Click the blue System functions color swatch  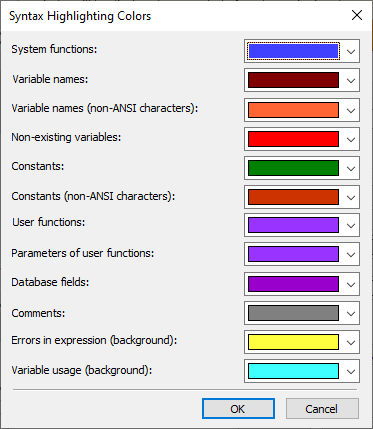(293, 51)
